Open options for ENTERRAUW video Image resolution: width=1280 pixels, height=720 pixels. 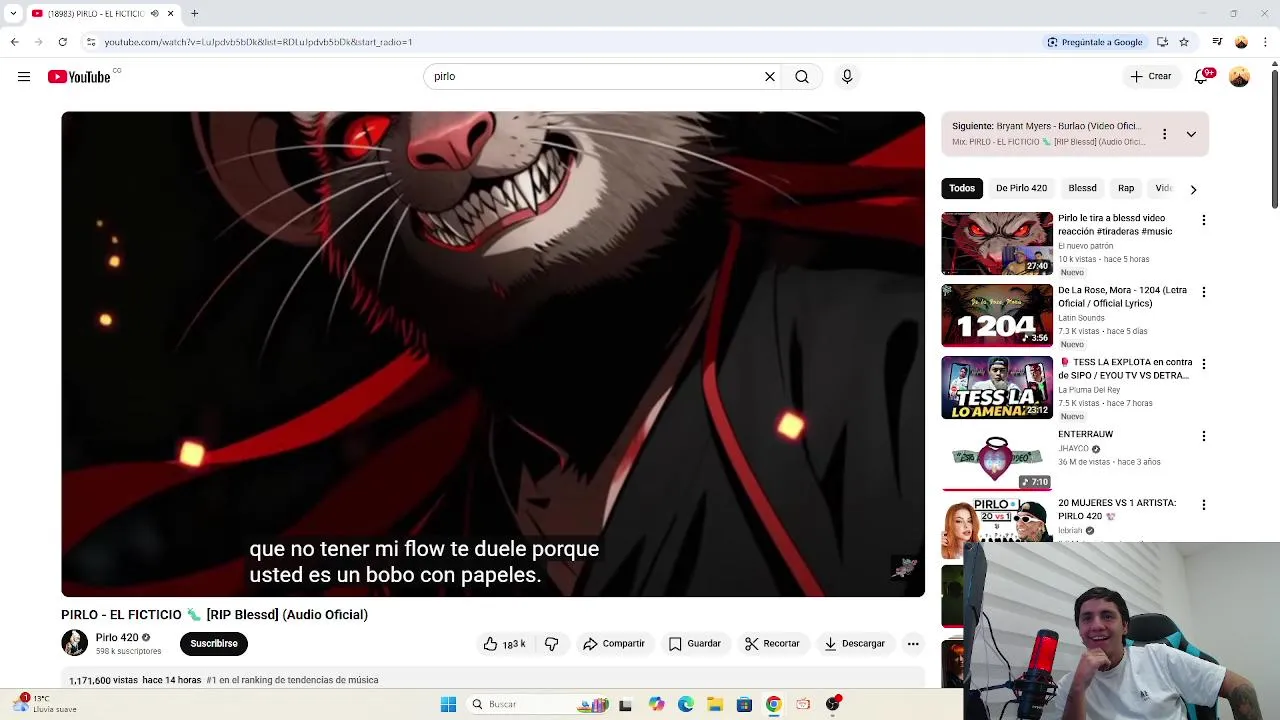pyautogui.click(x=1204, y=436)
